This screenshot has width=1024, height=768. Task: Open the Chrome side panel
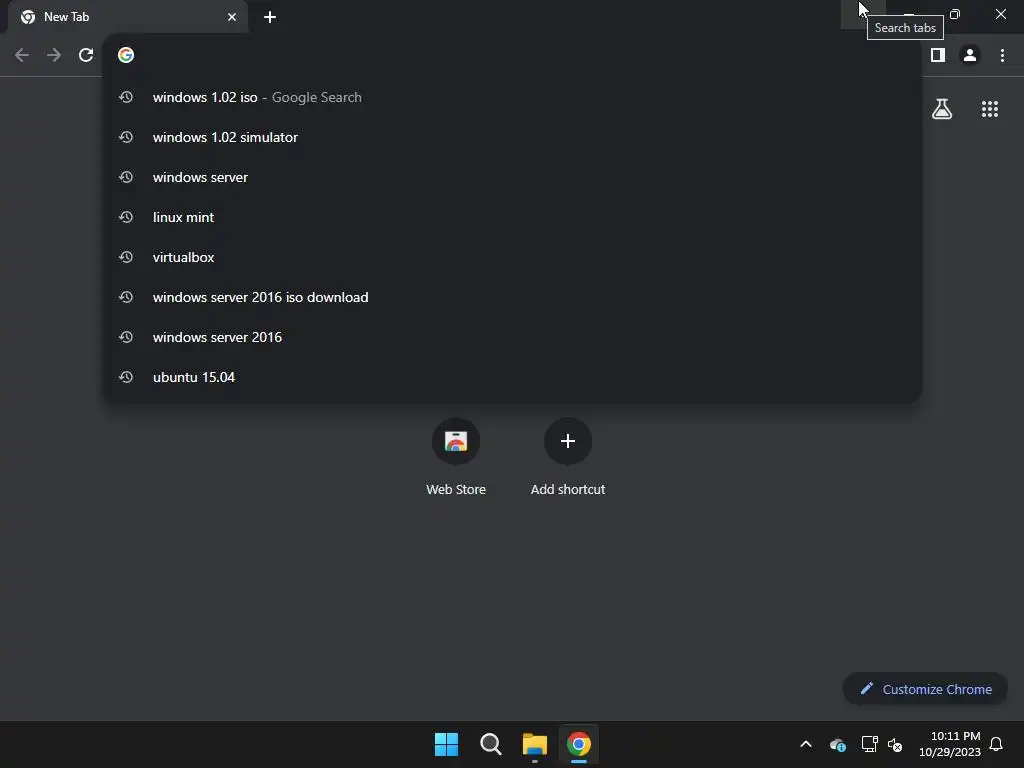pyautogui.click(x=938, y=55)
